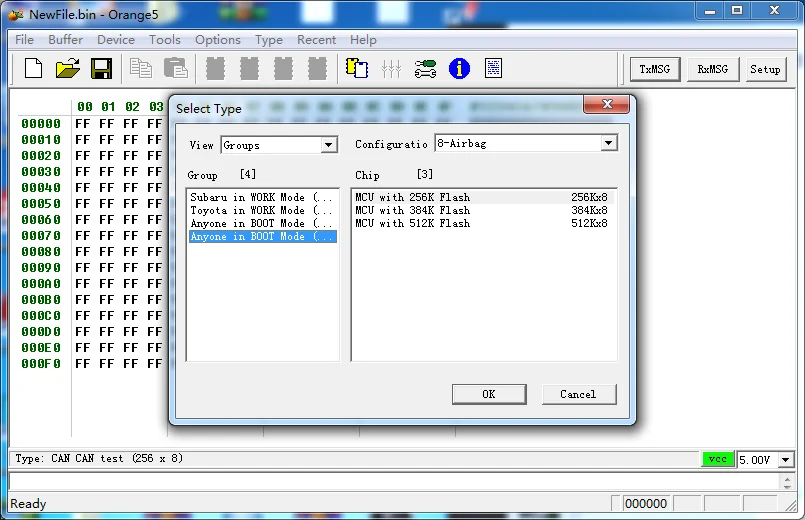Save buffer with floppy disk icon

[x=101, y=68]
